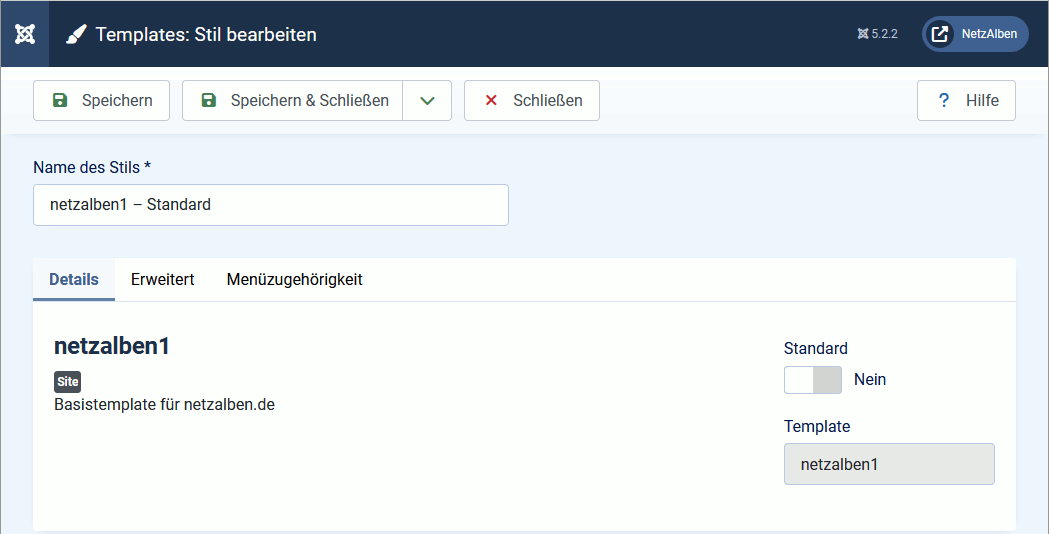Click the Joomla version 5.2.2 icon
Image resolution: width=1049 pixels, height=534 pixels.
[x=863, y=34]
